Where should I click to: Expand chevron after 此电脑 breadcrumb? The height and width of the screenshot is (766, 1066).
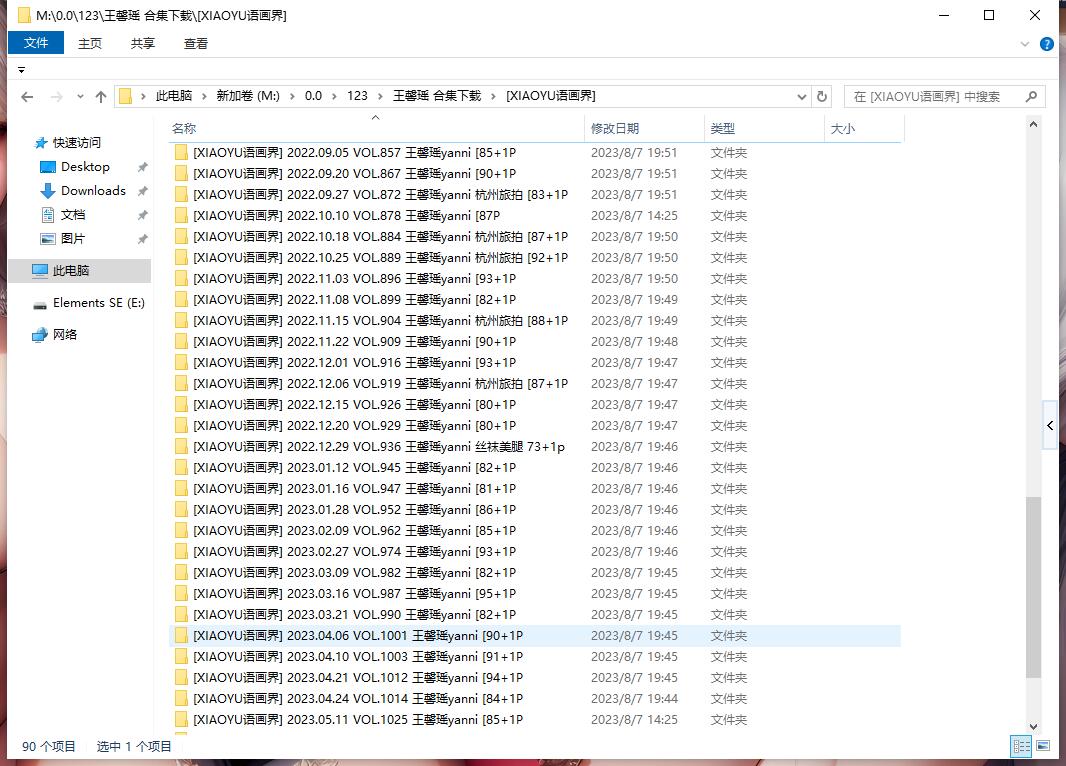pyautogui.click(x=204, y=97)
